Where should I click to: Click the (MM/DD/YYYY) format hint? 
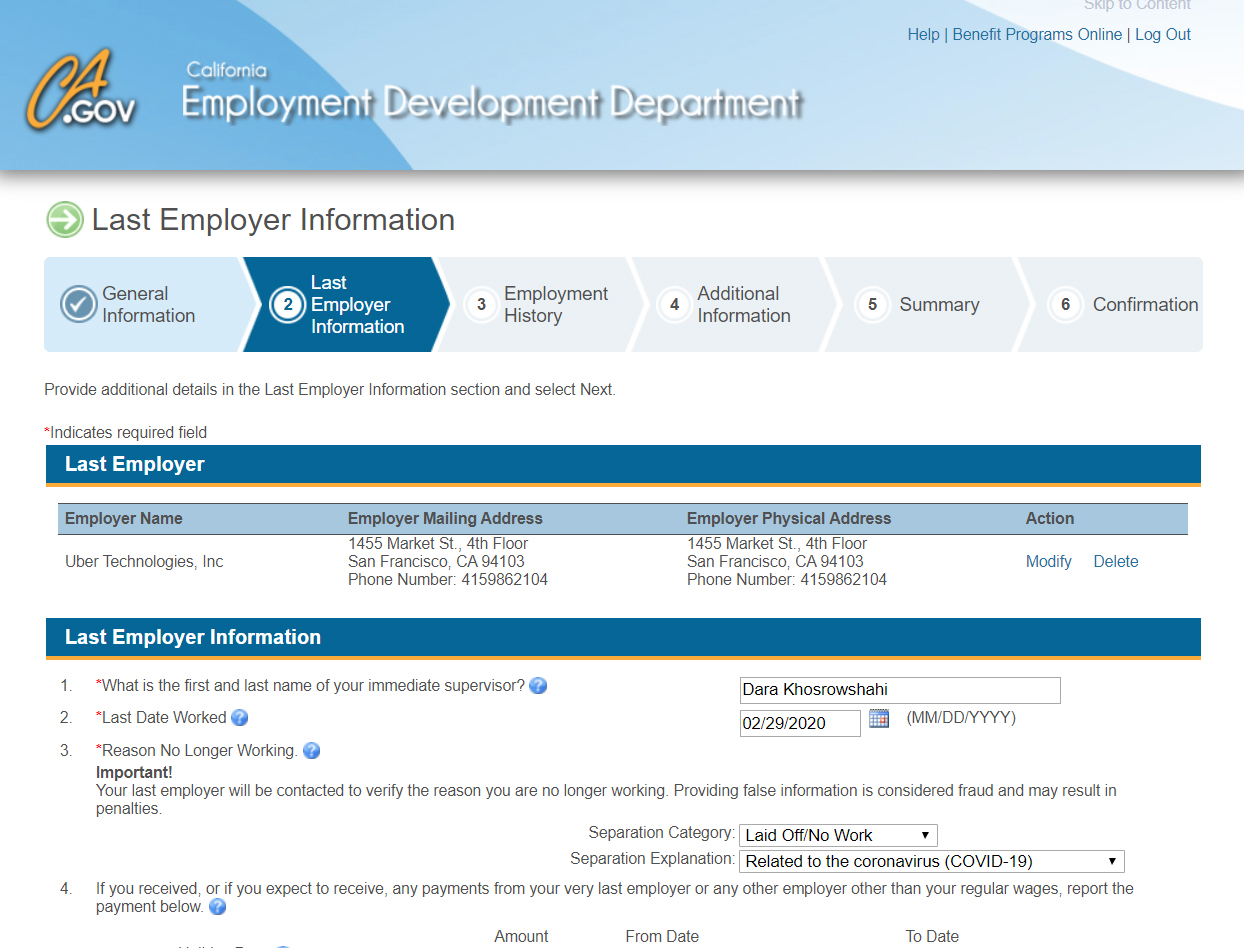961,718
